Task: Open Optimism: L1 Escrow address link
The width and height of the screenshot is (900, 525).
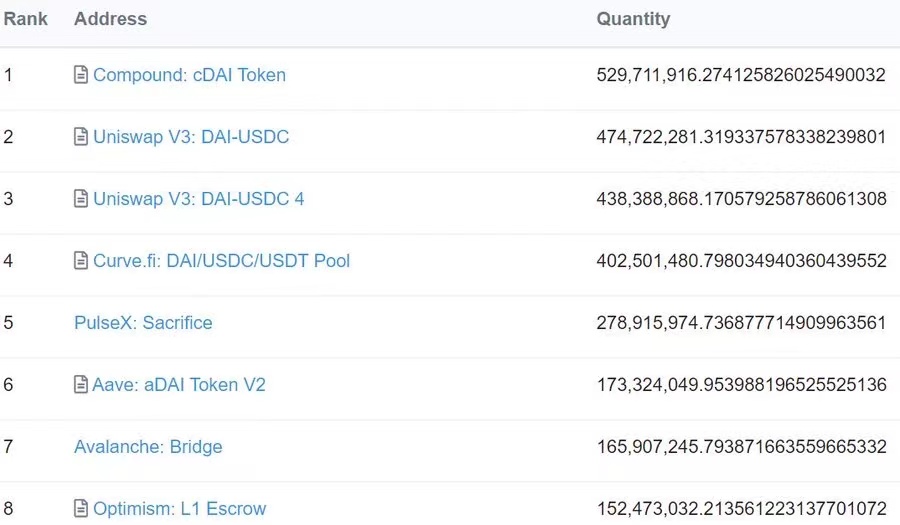Action: [179, 509]
